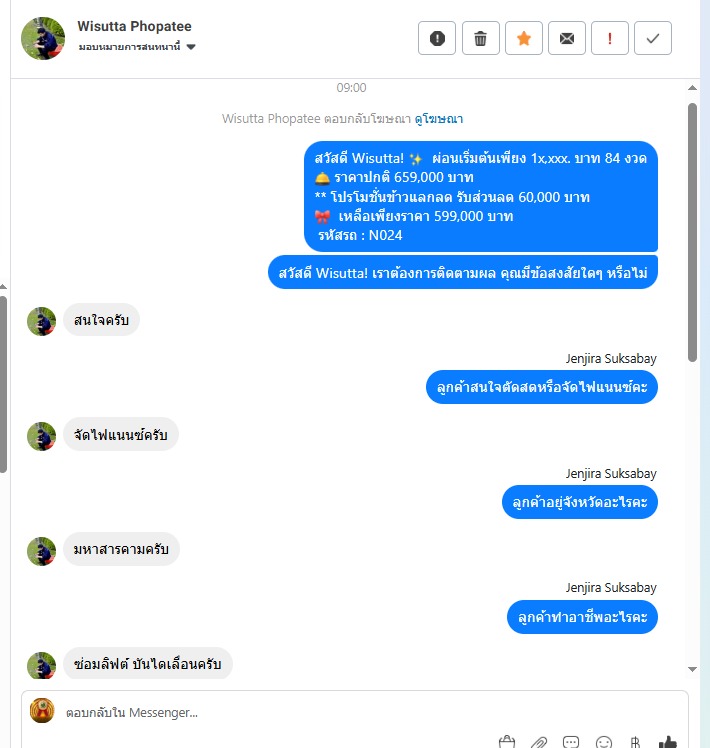Open saved replies speech bubble icon
710x748 pixels.
coord(571,743)
